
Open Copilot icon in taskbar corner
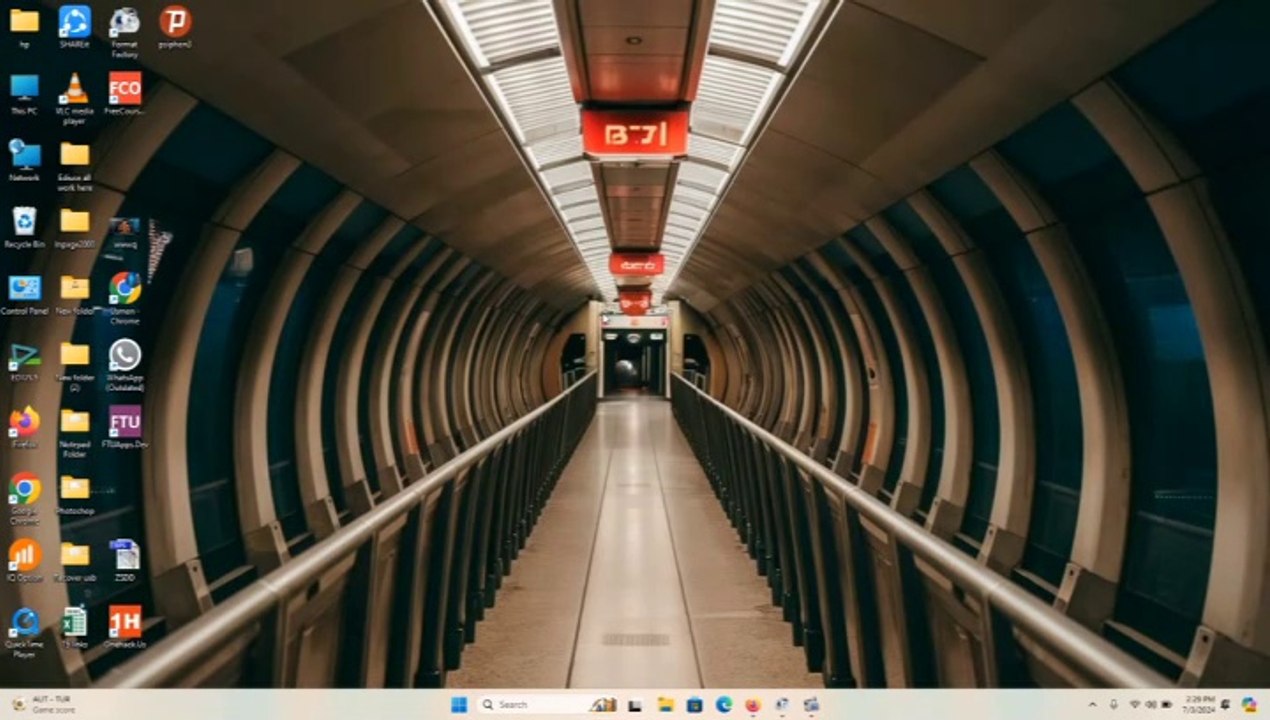[1249, 704]
